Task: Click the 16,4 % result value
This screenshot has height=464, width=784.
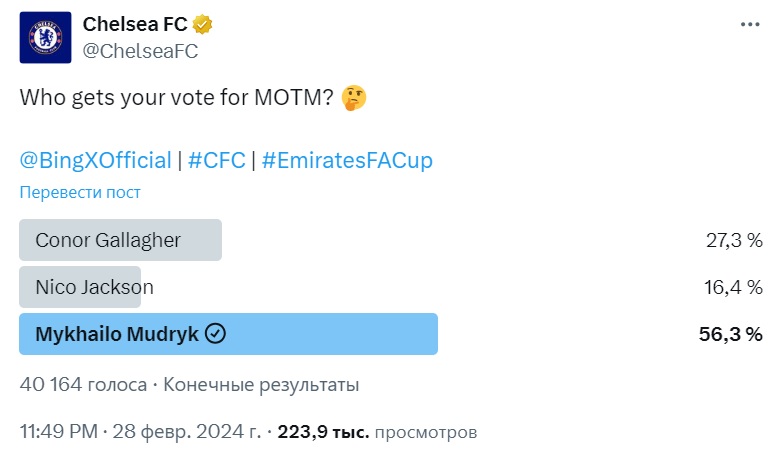Action: pos(734,288)
